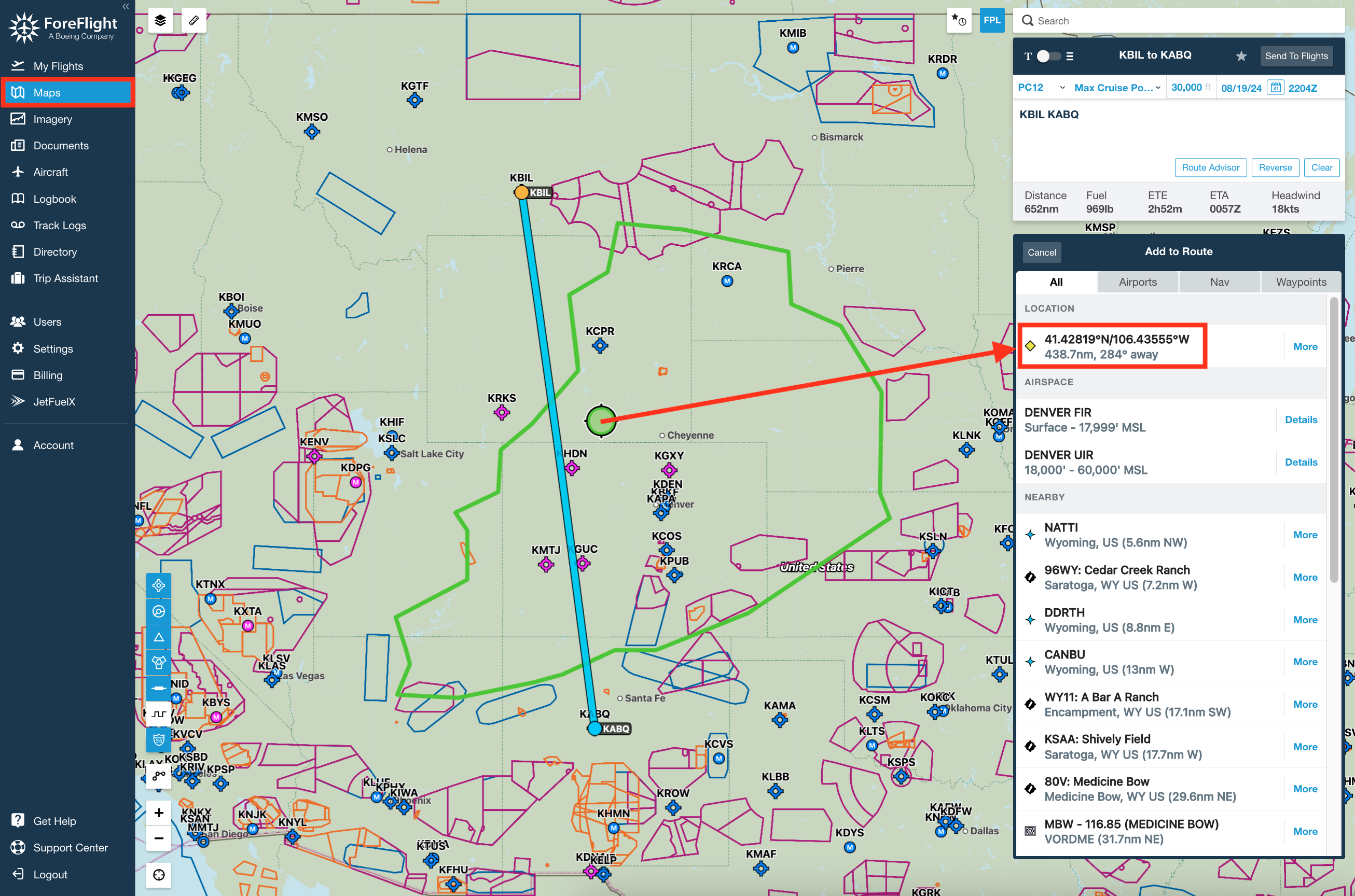Image resolution: width=1355 pixels, height=896 pixels.
Task: Select the KCPR airport symbol
Action: 600,346
